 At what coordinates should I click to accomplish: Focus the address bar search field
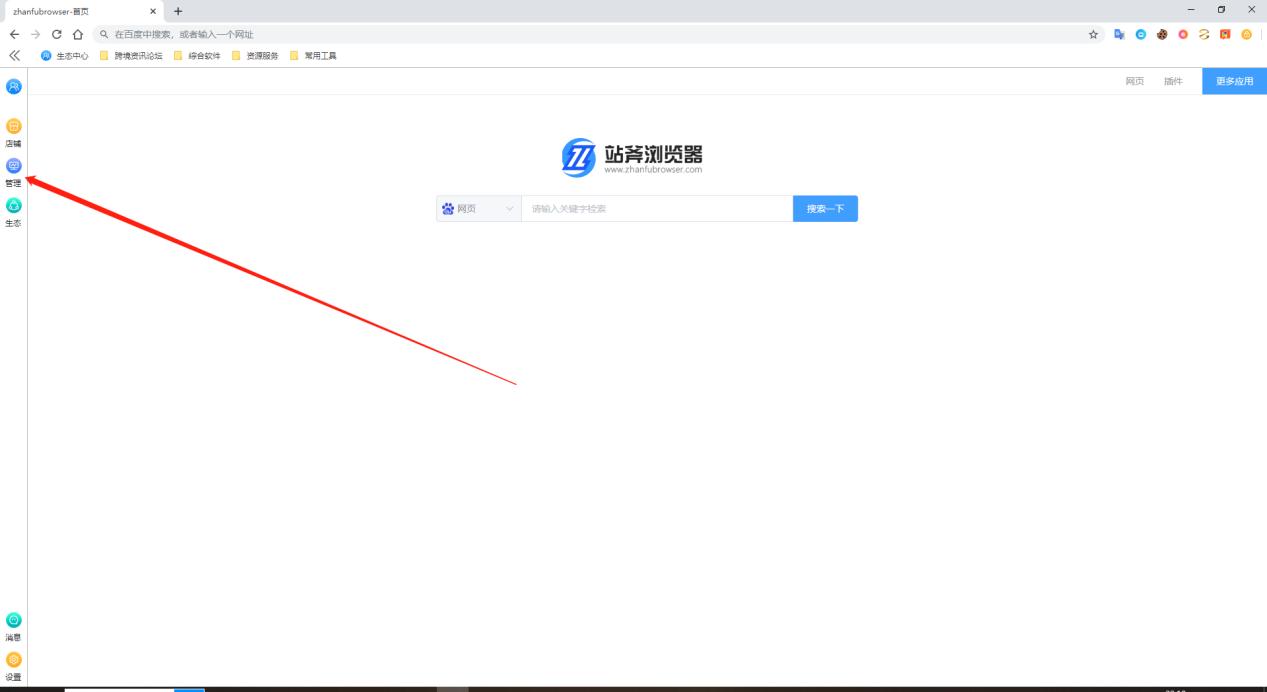click(596, 34)
